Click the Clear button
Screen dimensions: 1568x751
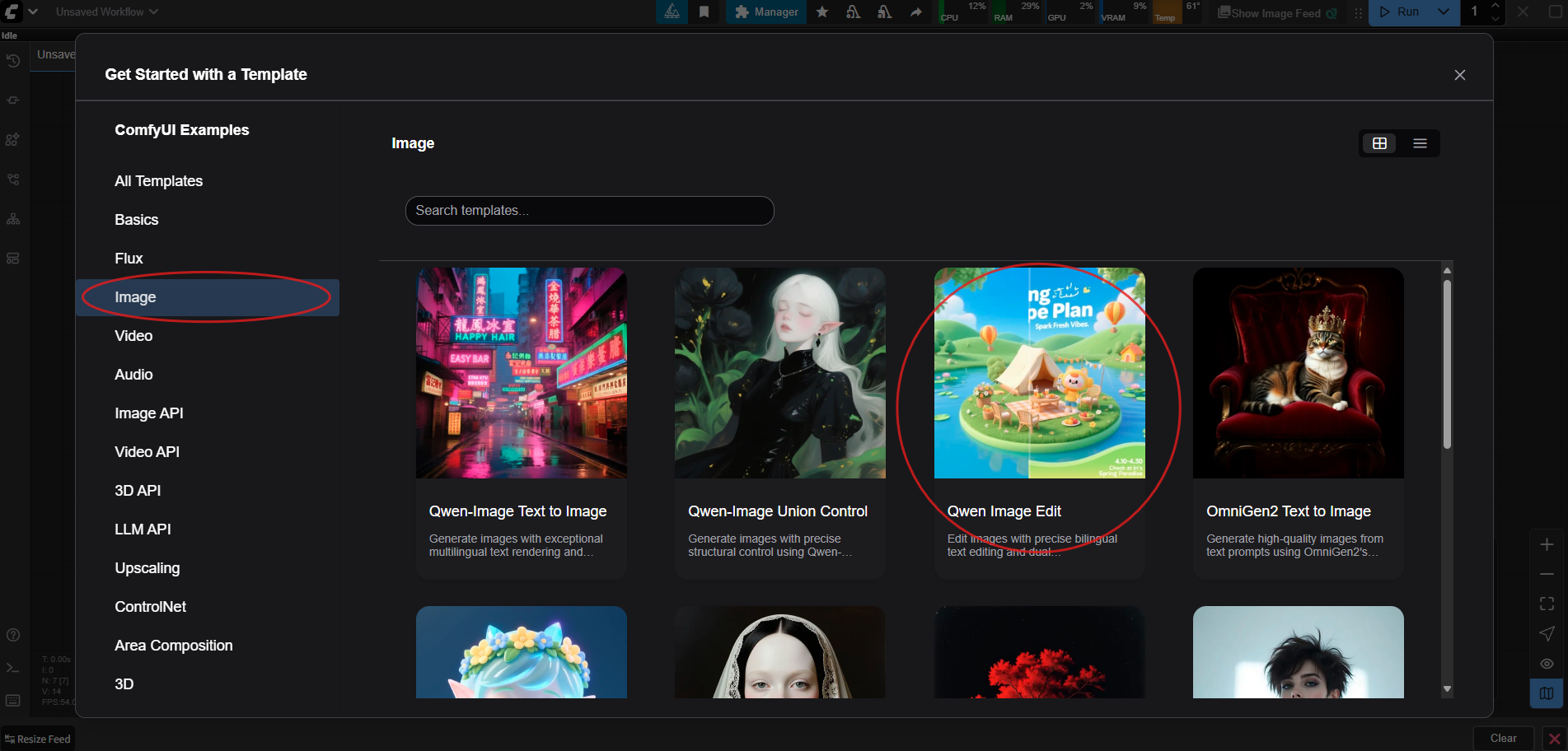[x=1503, y=739]
